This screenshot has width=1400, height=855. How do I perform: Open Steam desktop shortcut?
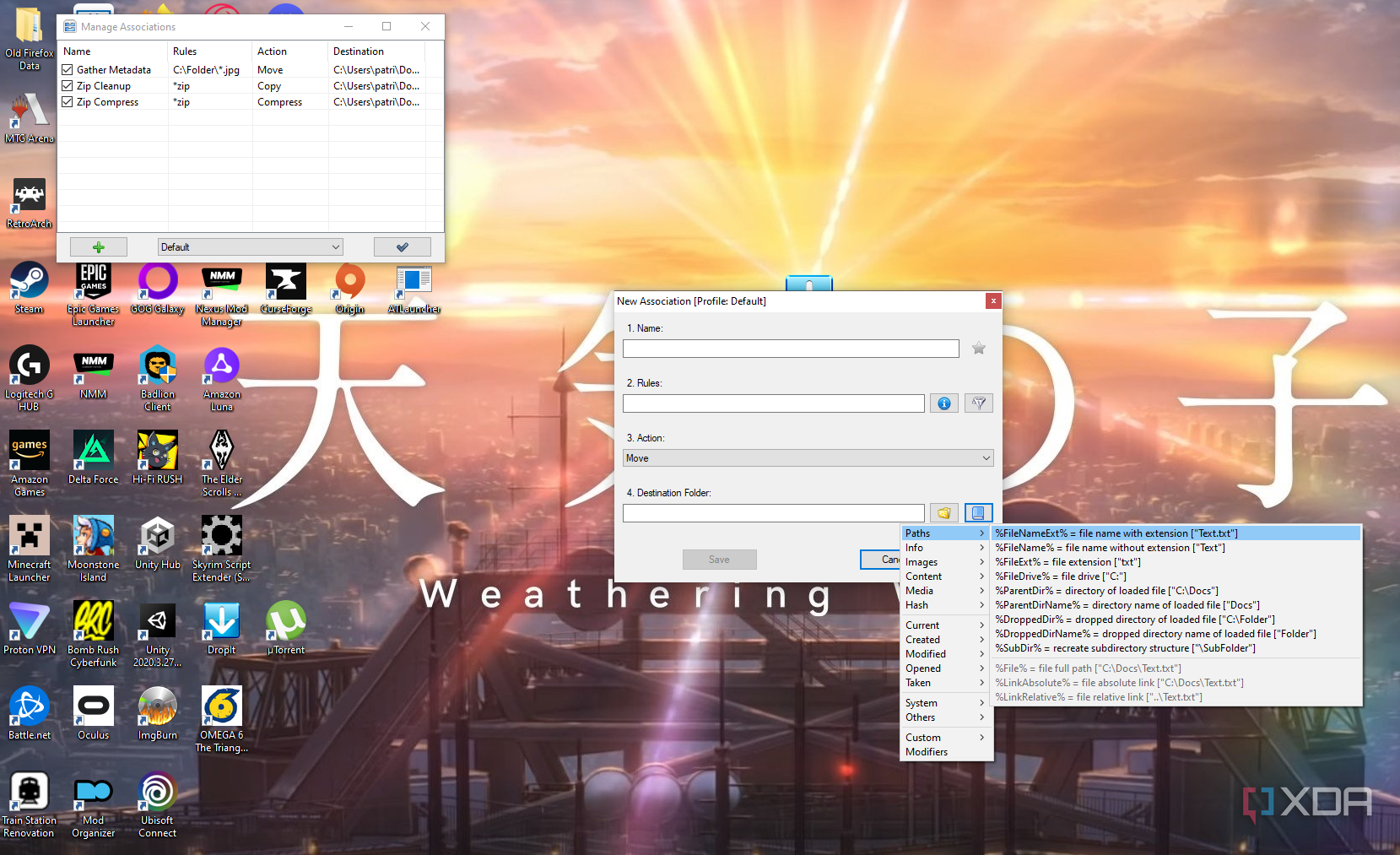click(x=29, y=288)
